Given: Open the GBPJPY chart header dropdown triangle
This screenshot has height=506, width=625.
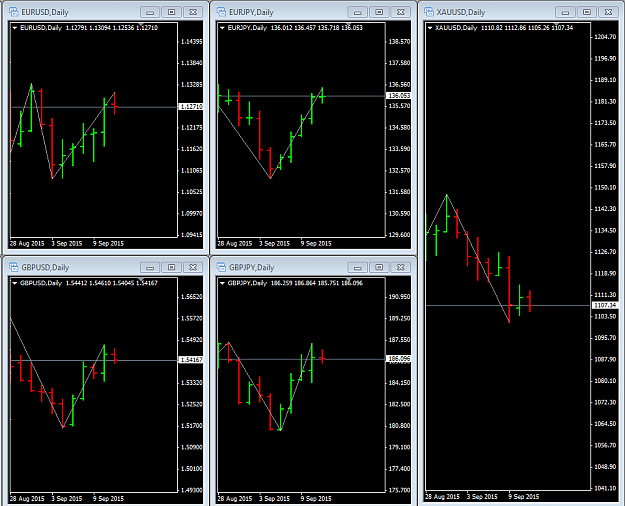Looking at the screenshot, I should [222, 283].
